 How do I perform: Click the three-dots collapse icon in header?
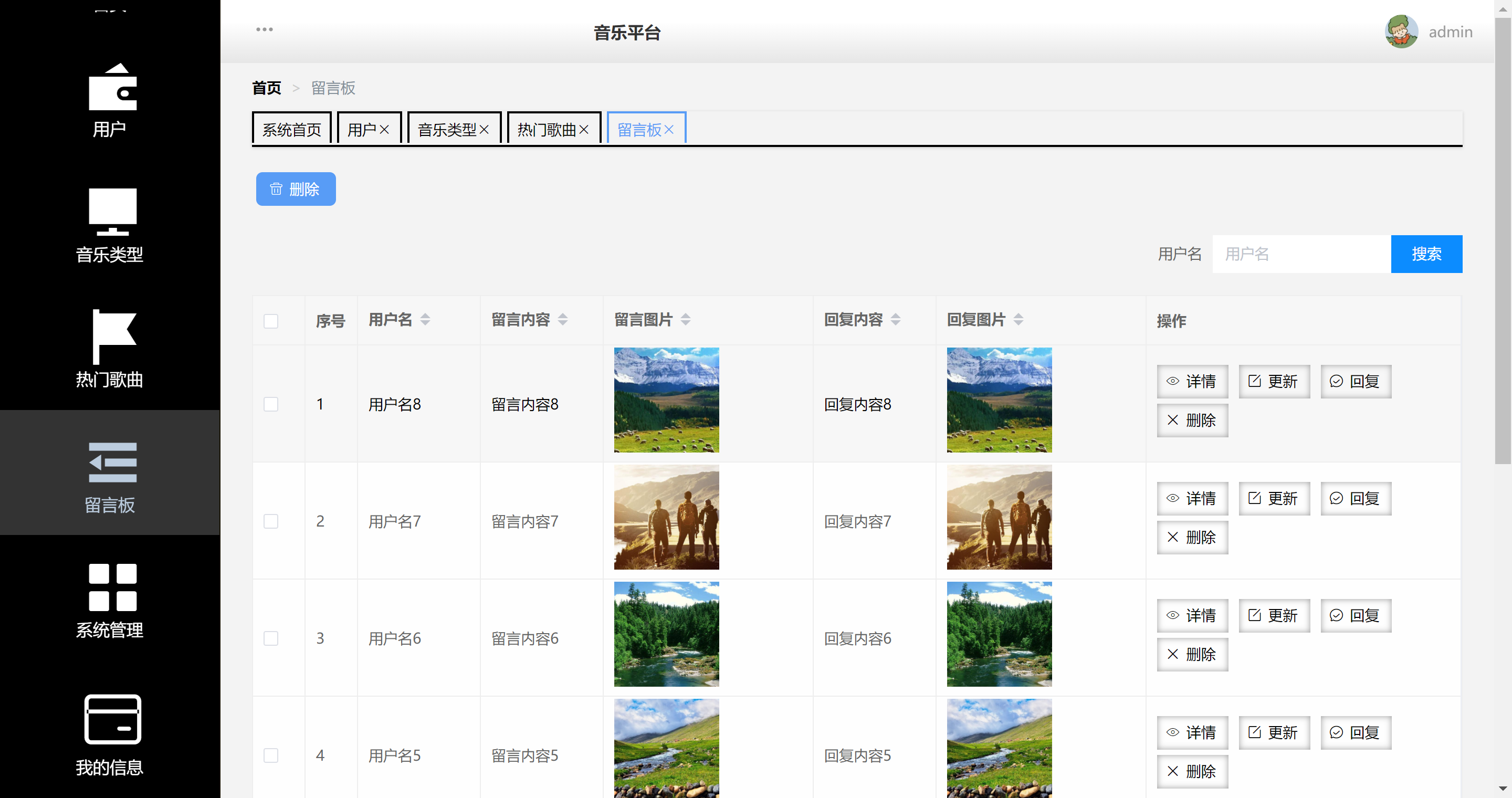[264, 29]
